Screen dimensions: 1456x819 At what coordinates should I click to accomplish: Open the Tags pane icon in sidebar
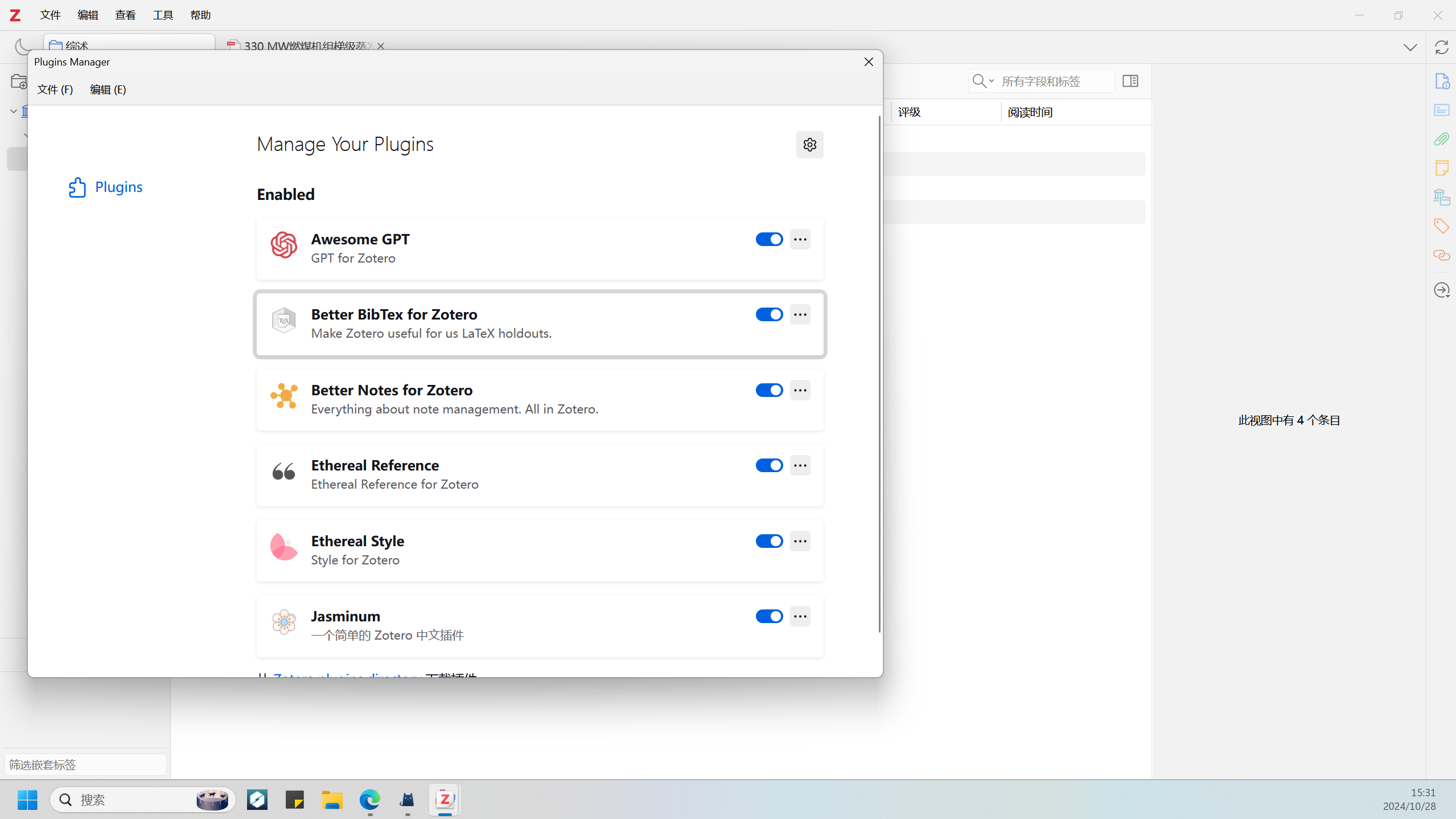[1441, 226]
